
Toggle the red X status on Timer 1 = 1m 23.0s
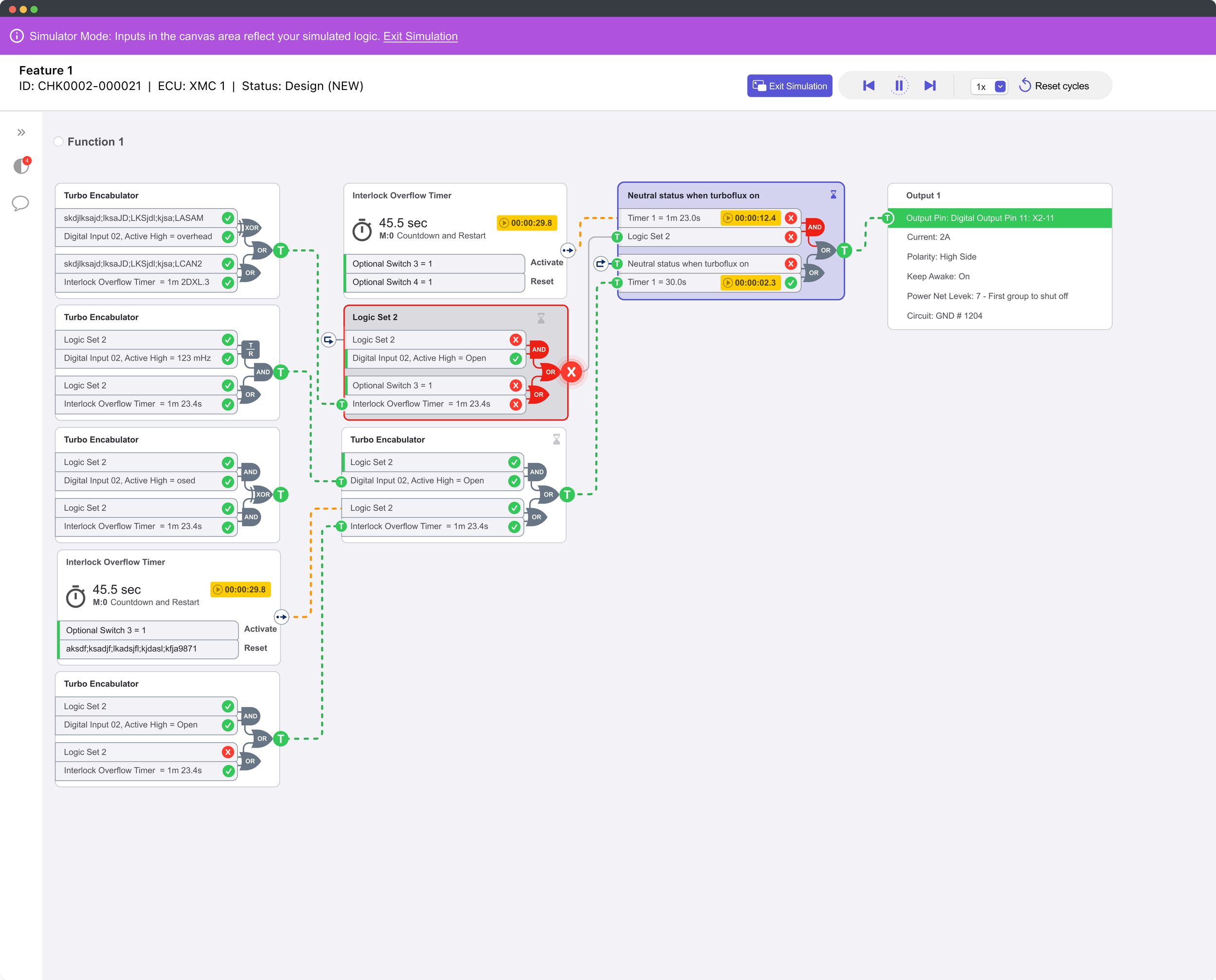point(791,218)
